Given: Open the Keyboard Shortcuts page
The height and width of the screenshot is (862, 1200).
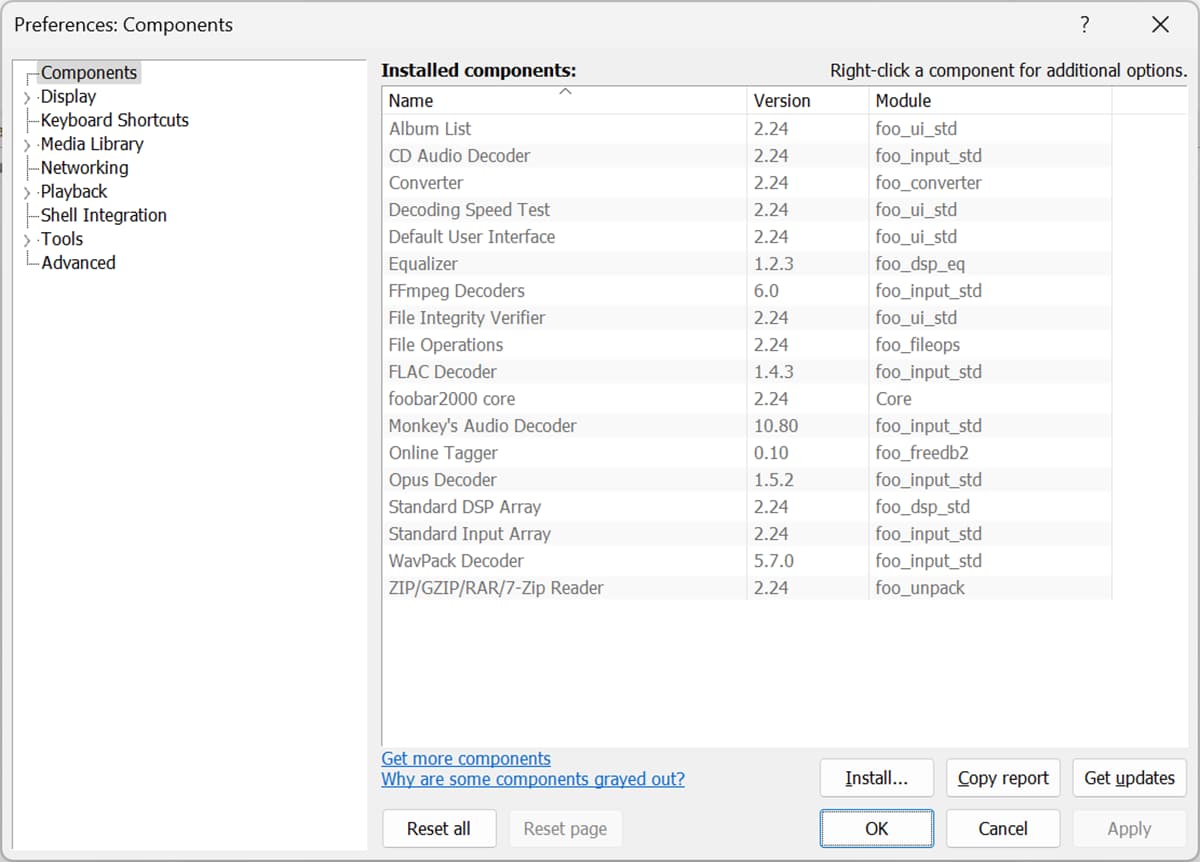Looking at the screenshot, I should [x=114, y=120].
